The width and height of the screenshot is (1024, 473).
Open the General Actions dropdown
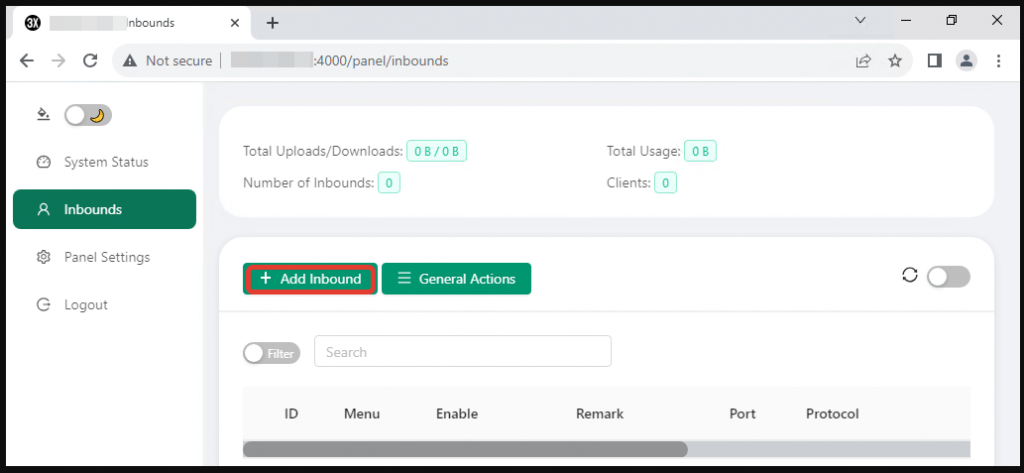point(456,279)
